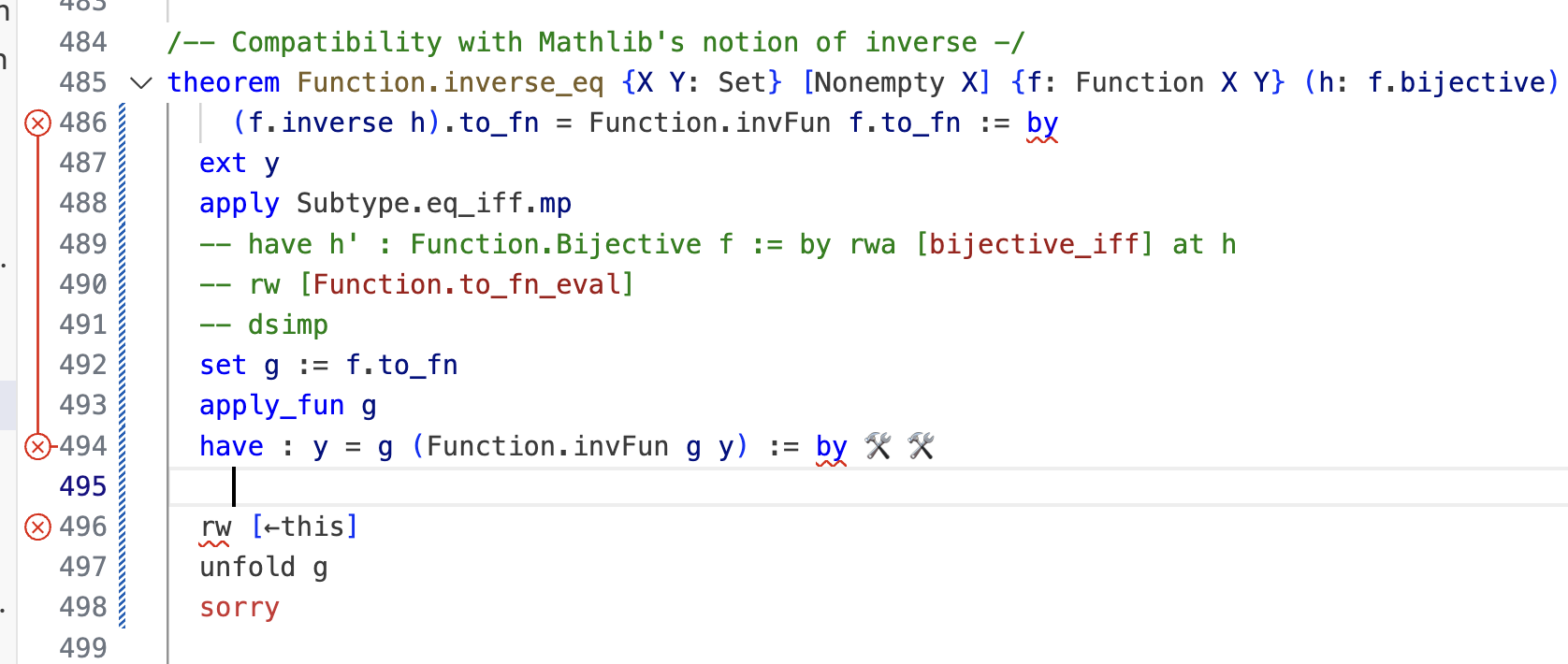The image size is (1568, 664).
Task: Click the 'Function.invFun' identifier on line 494
Action: [547, 446]
